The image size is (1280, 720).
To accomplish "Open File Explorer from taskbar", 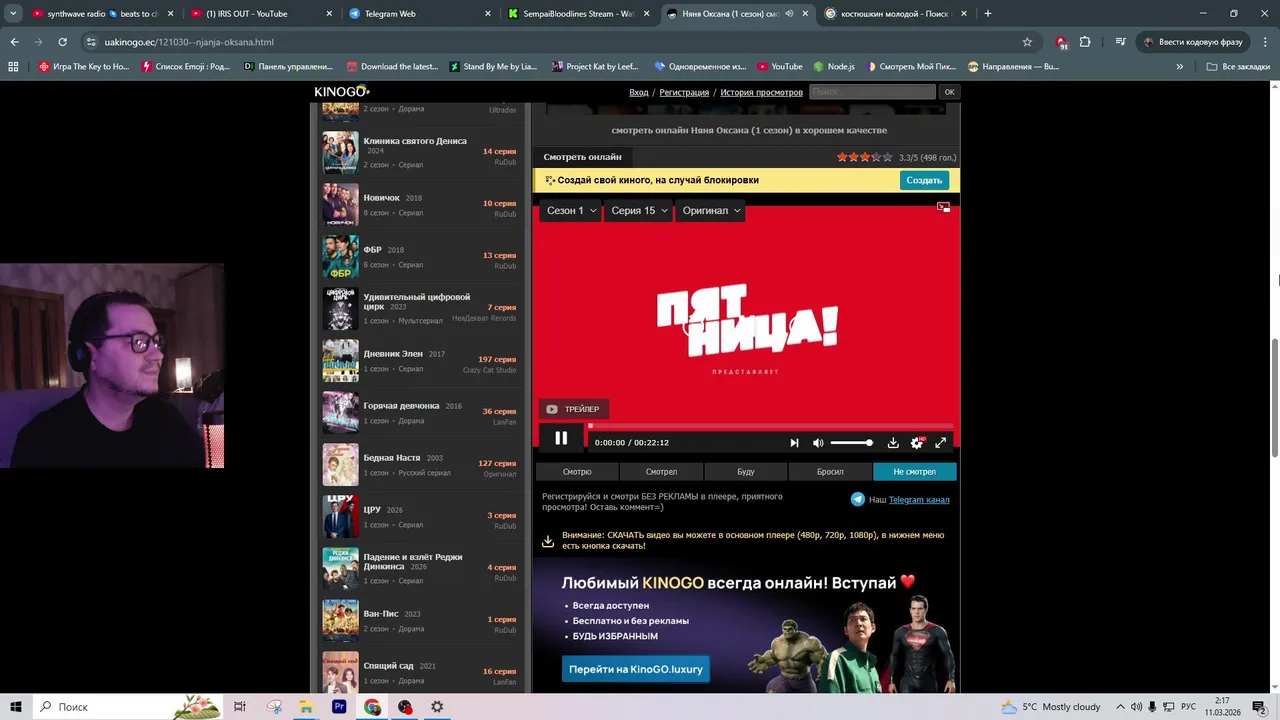I will click(306, 707).
